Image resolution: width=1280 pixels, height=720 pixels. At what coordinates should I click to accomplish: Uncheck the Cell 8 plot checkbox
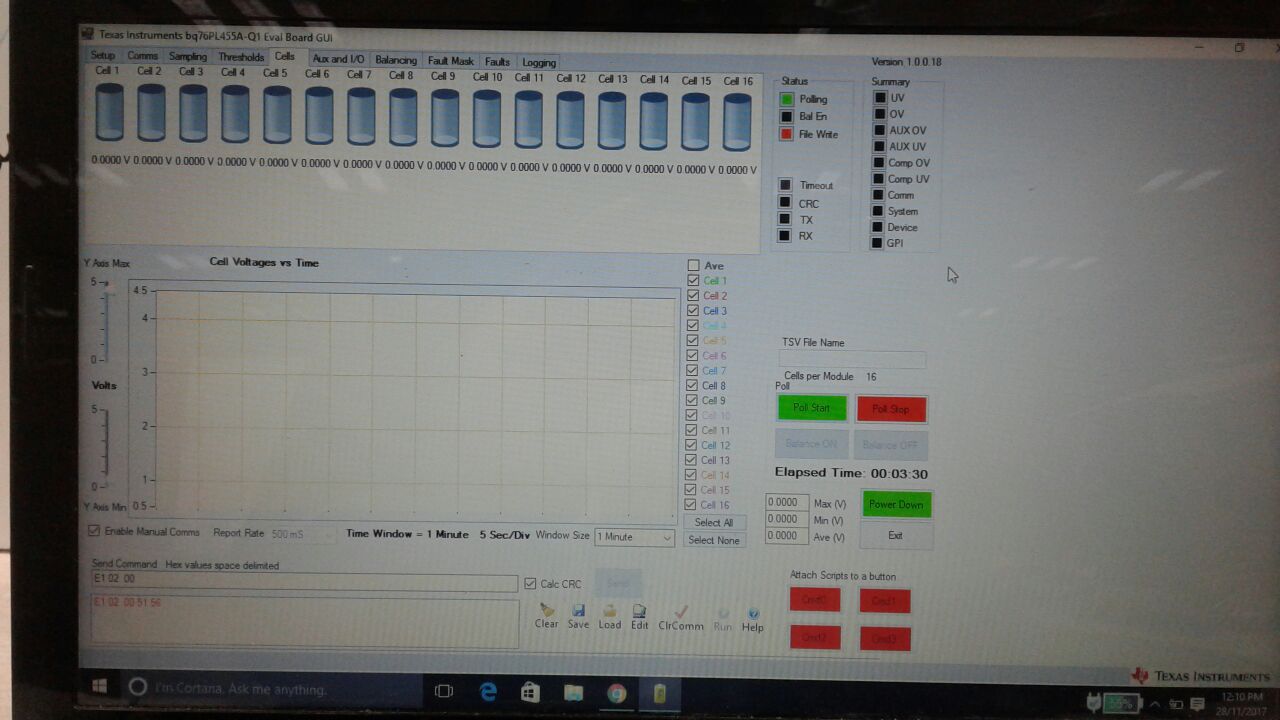(x=692, y=386)
